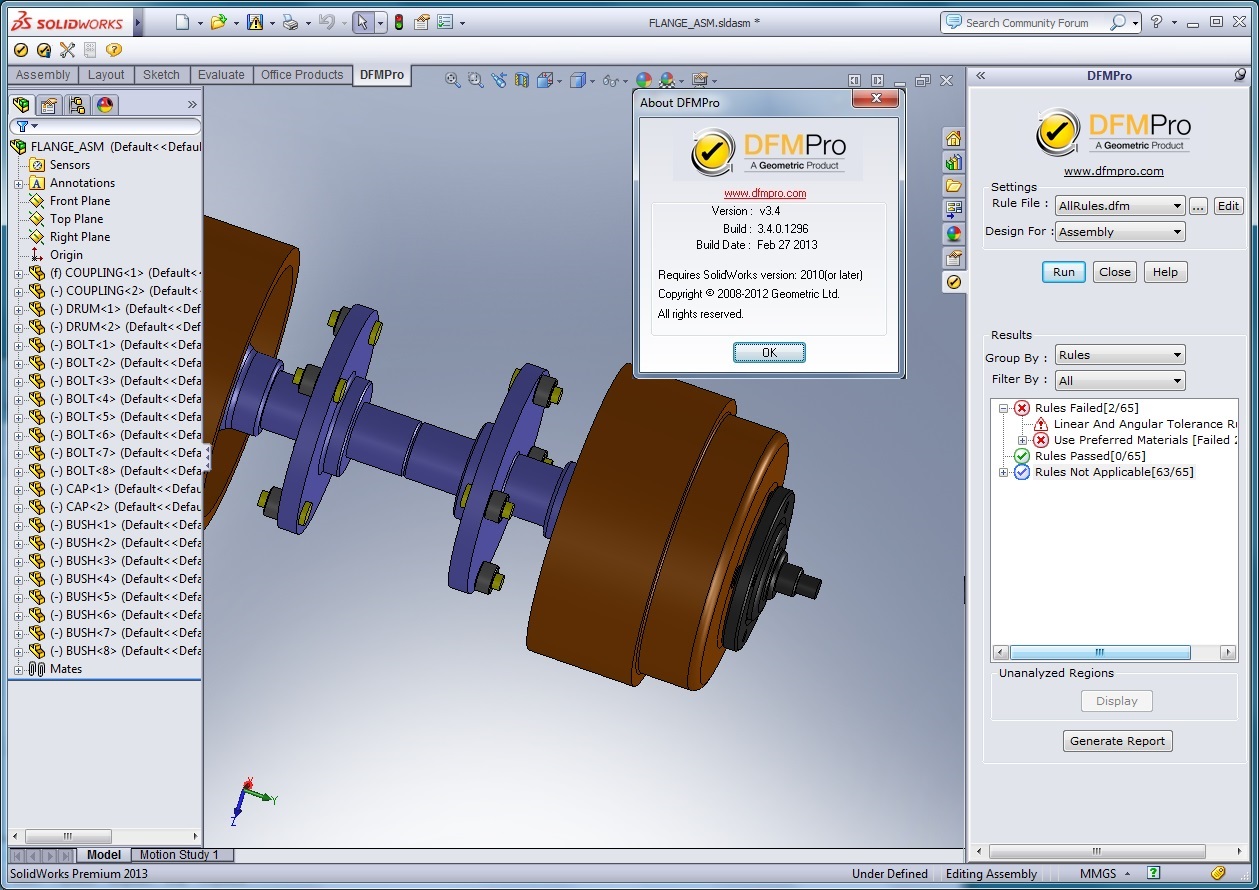Open DFMPro help question mark icon

coord(113,50)
